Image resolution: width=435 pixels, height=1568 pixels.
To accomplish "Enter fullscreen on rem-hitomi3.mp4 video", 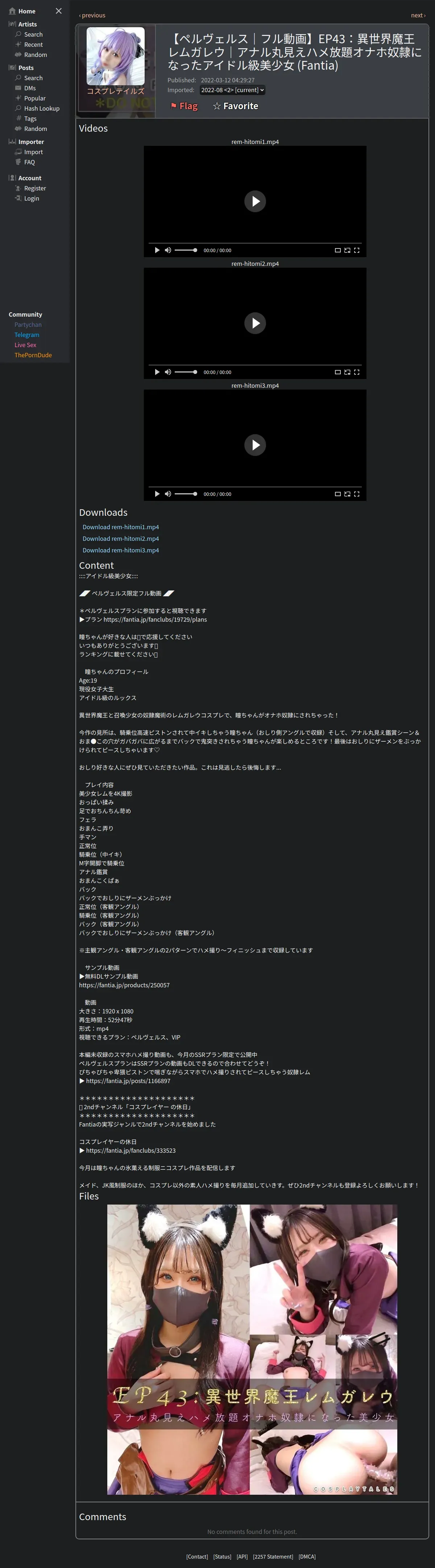I will (x=356, y=494).
